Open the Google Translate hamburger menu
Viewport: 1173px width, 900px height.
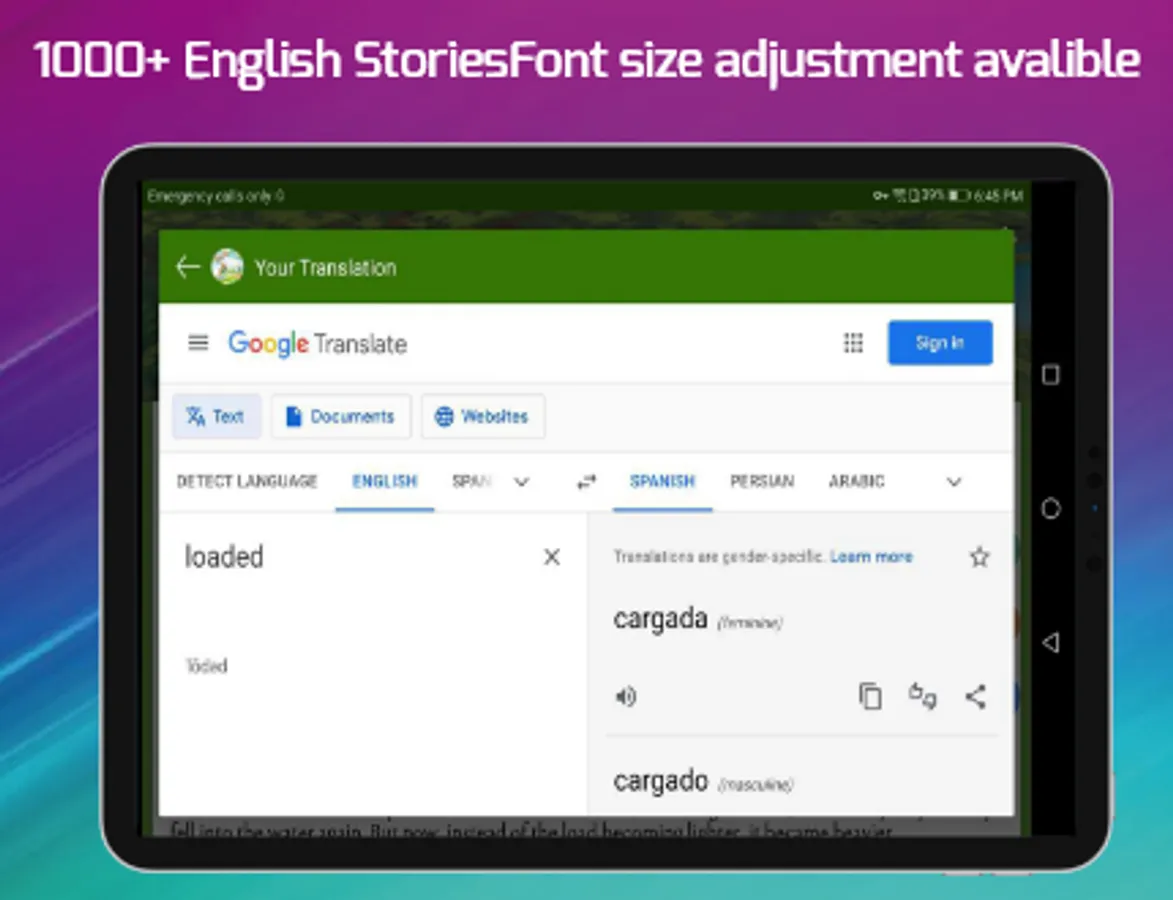197,343
